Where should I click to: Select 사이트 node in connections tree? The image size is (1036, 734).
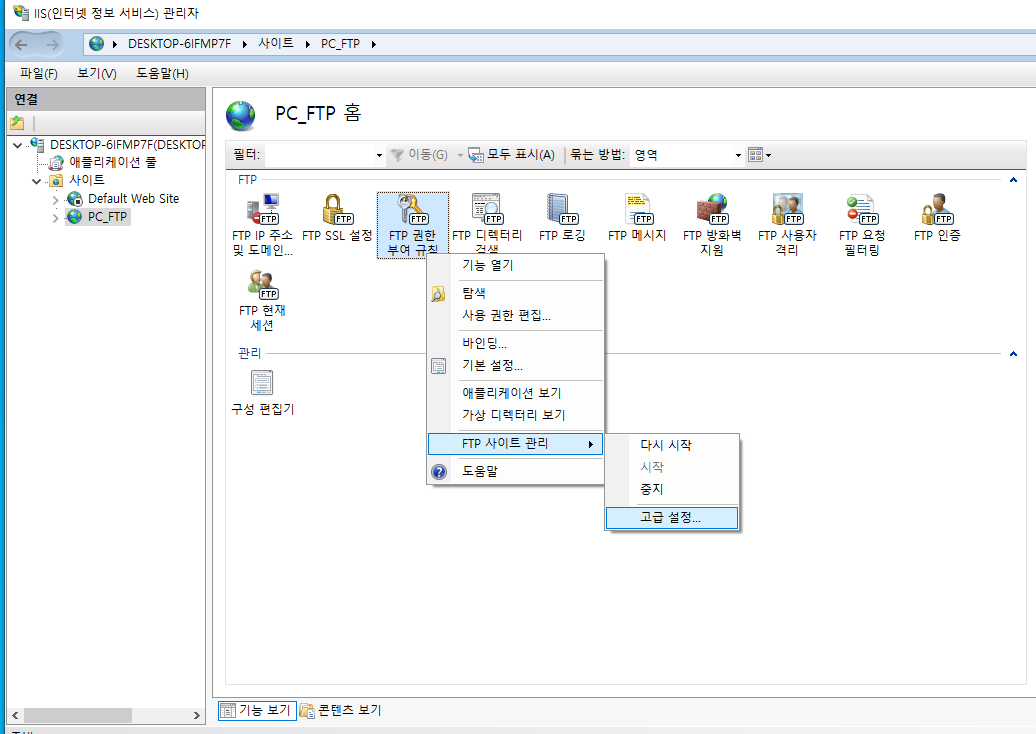click(87, 180)
